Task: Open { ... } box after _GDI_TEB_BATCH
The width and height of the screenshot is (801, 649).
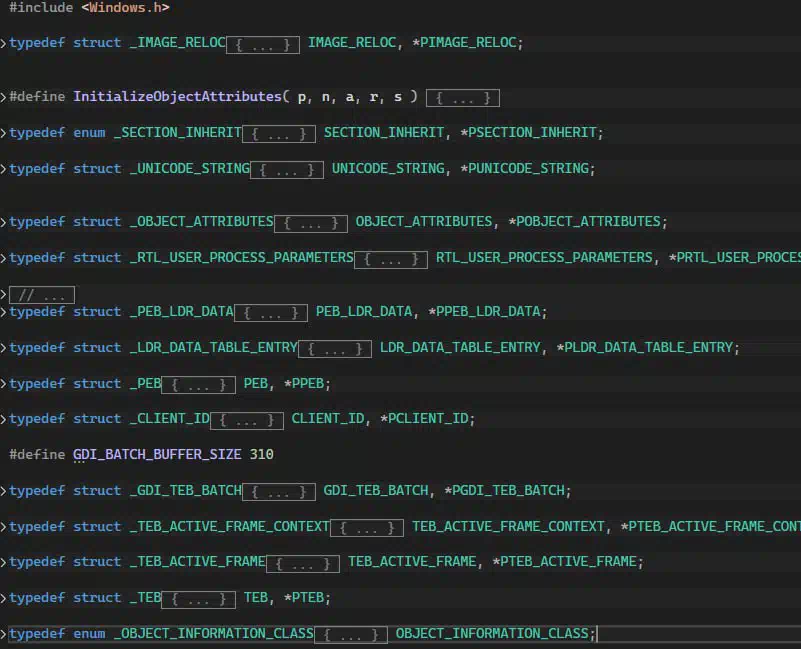Action: tap(279, 492)
